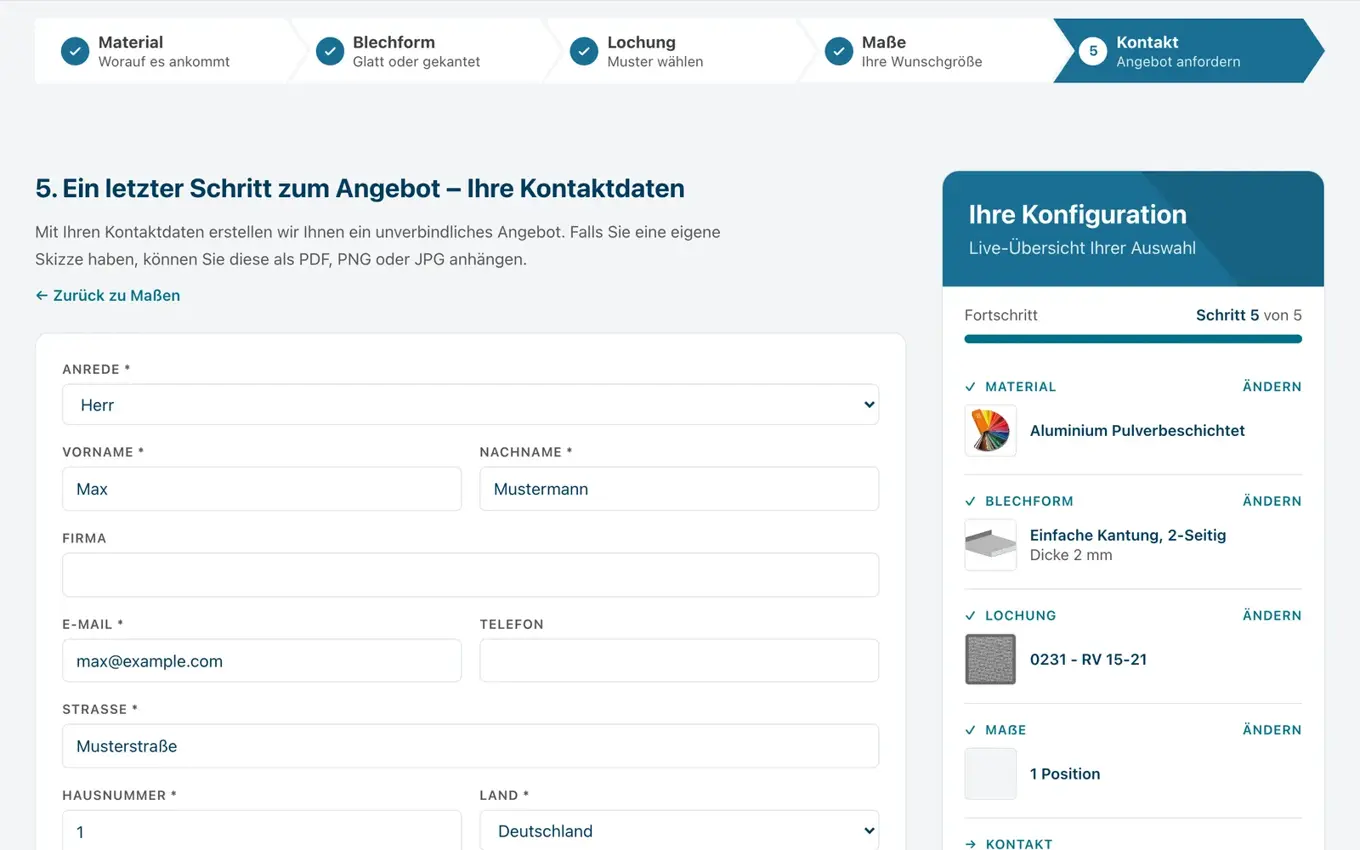
Task: Focus the Nachname field containing Mustermann
Action: [x=679, y=489]
